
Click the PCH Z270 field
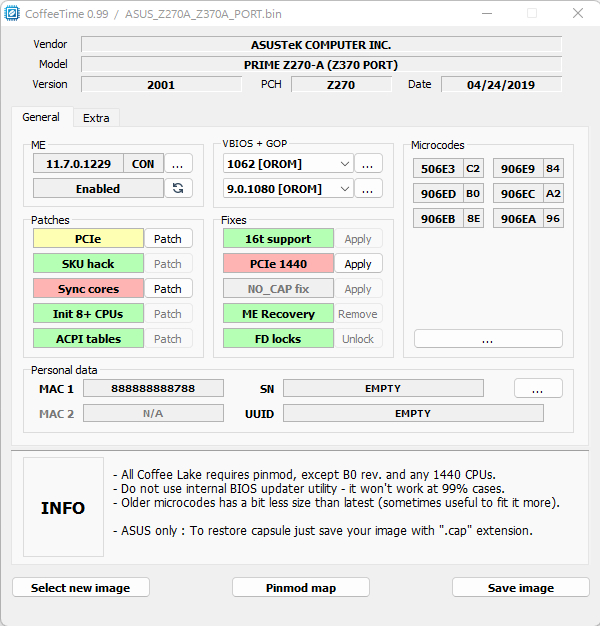341,84
